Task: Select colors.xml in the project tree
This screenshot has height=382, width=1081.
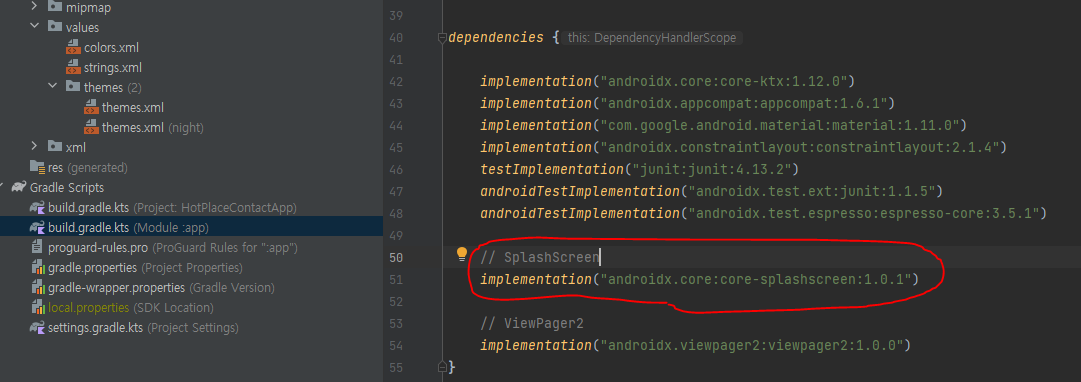Action: [x=112, y=48]
